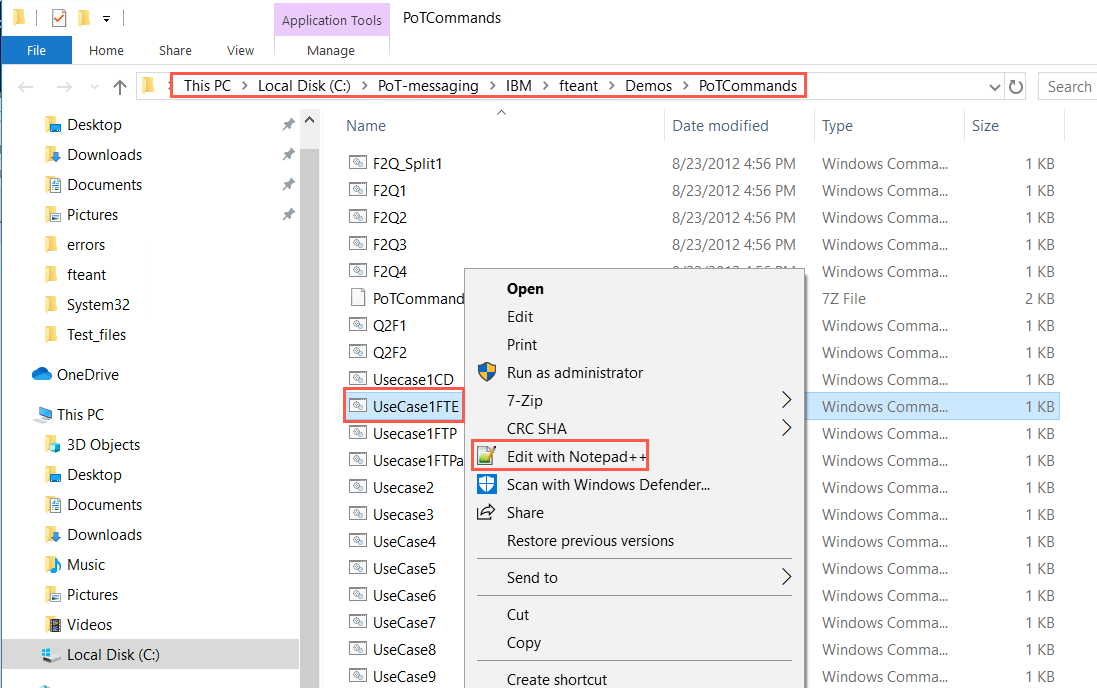Image resolution: width=1097 pixels, height=688 pixels.
Task: Open pinned Downloads in Quick access
Action: point(104,155)
